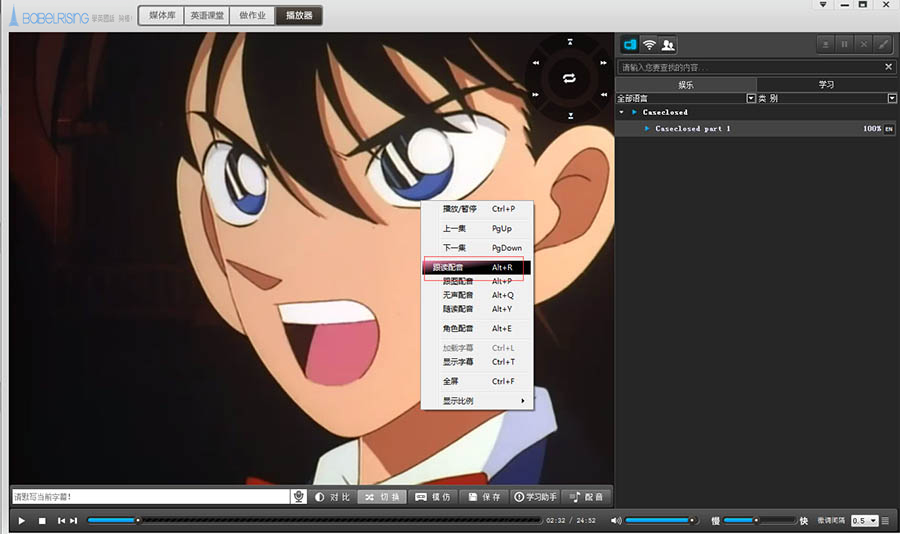Screen dimensions: 900x534
Task: Open the 全部语言 language dropdown
Action: [751, 98]
